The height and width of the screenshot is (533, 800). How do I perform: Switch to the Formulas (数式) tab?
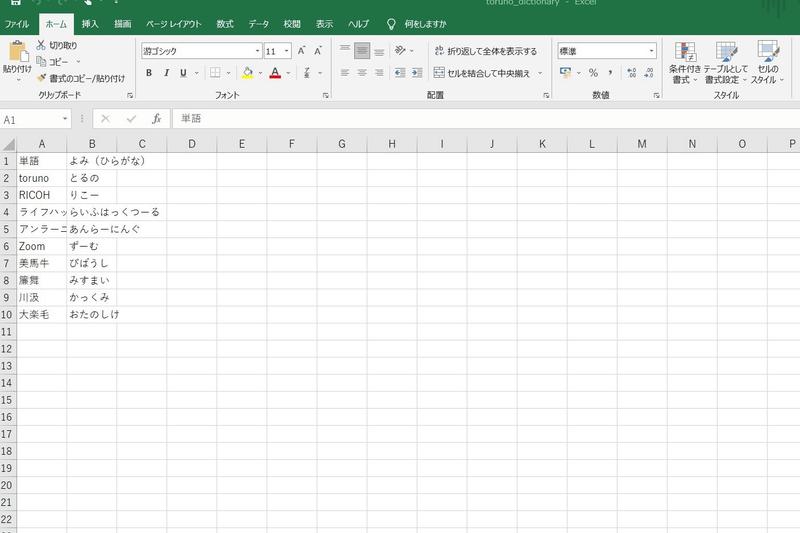(224, 24)
